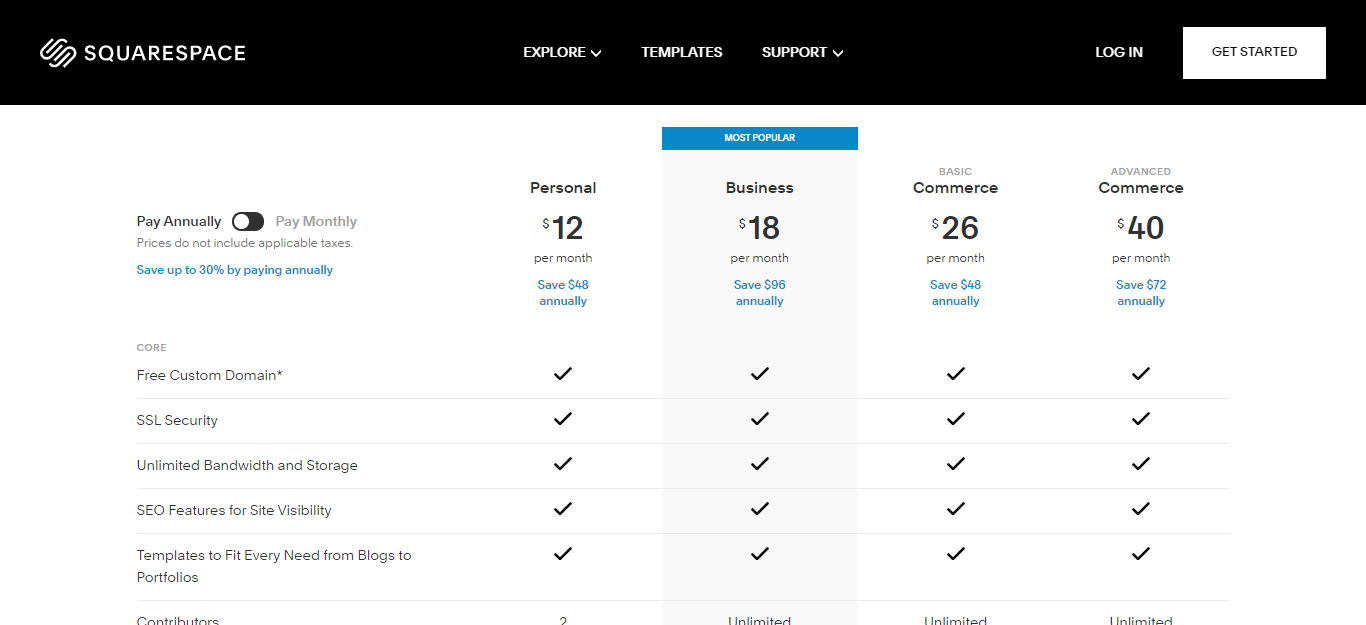Screen dimensions: 1366x625
Task: Click Unlimited Bandwidth checkmark under Personal
Action: coord(563,464)
